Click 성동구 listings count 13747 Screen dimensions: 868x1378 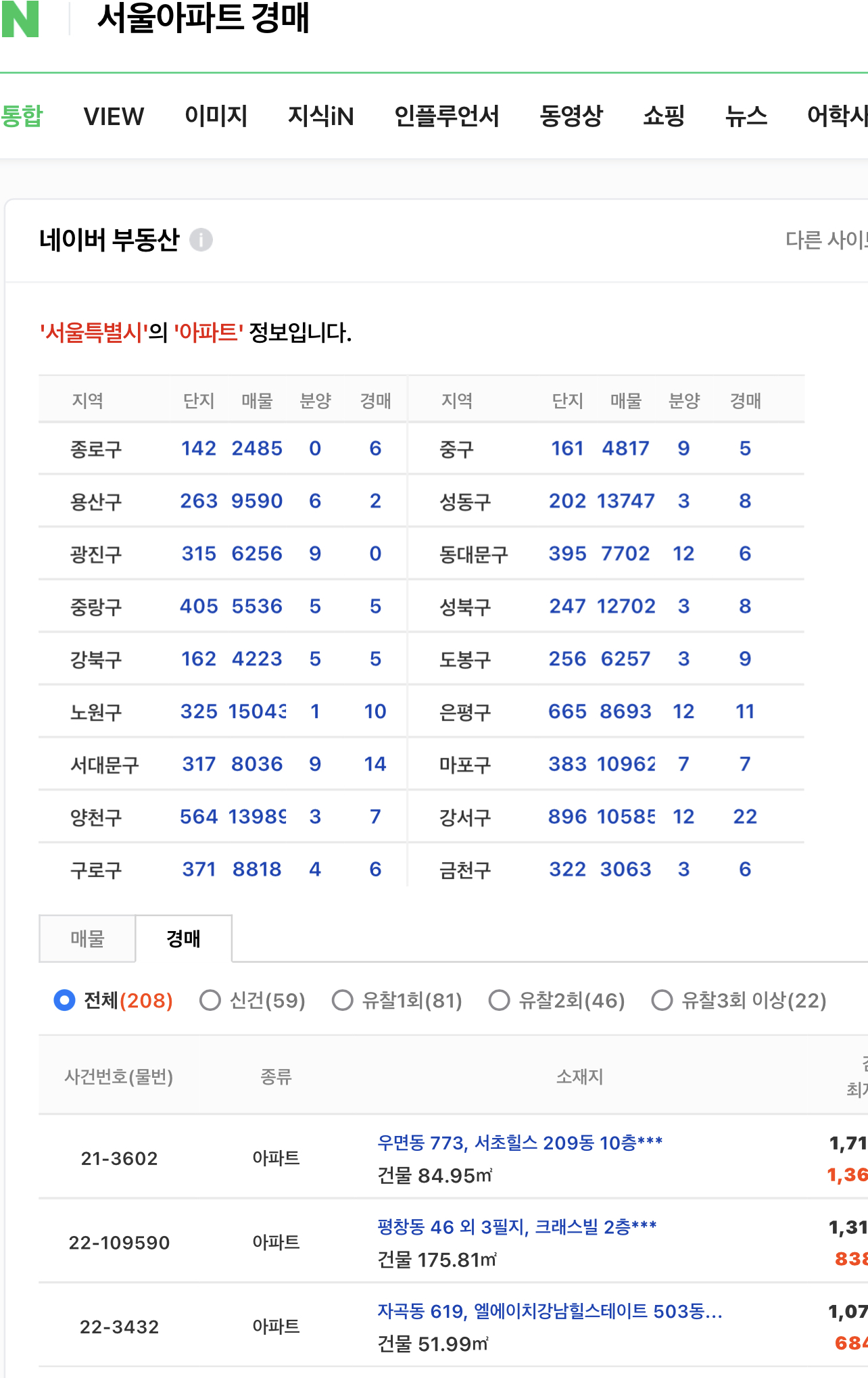coord(626,501)
